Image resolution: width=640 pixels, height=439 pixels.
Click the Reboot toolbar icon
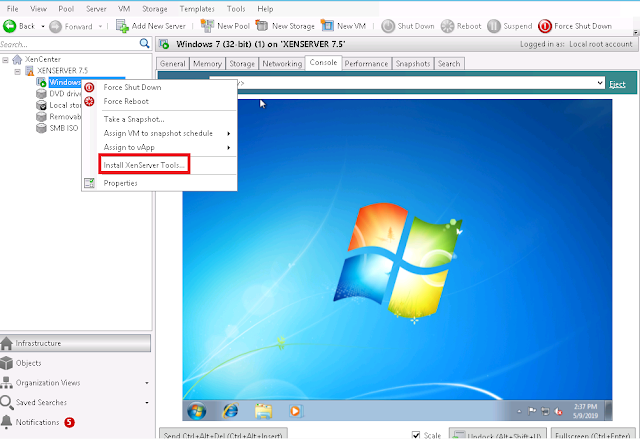(447, 26)
